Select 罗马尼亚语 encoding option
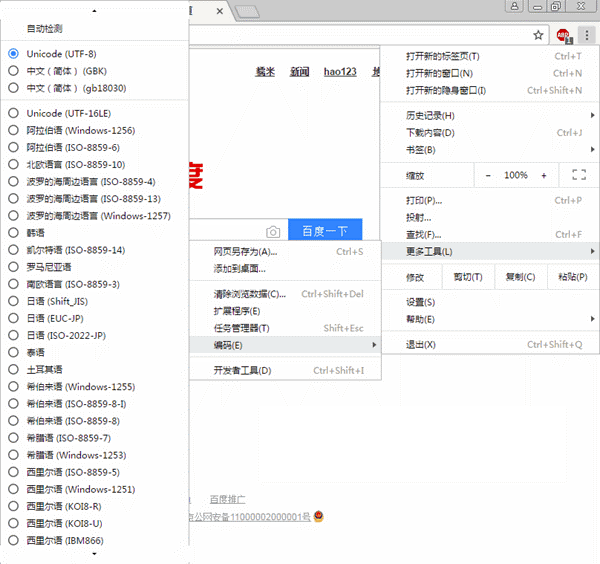 pyautogui.click(x=95, y=267)
